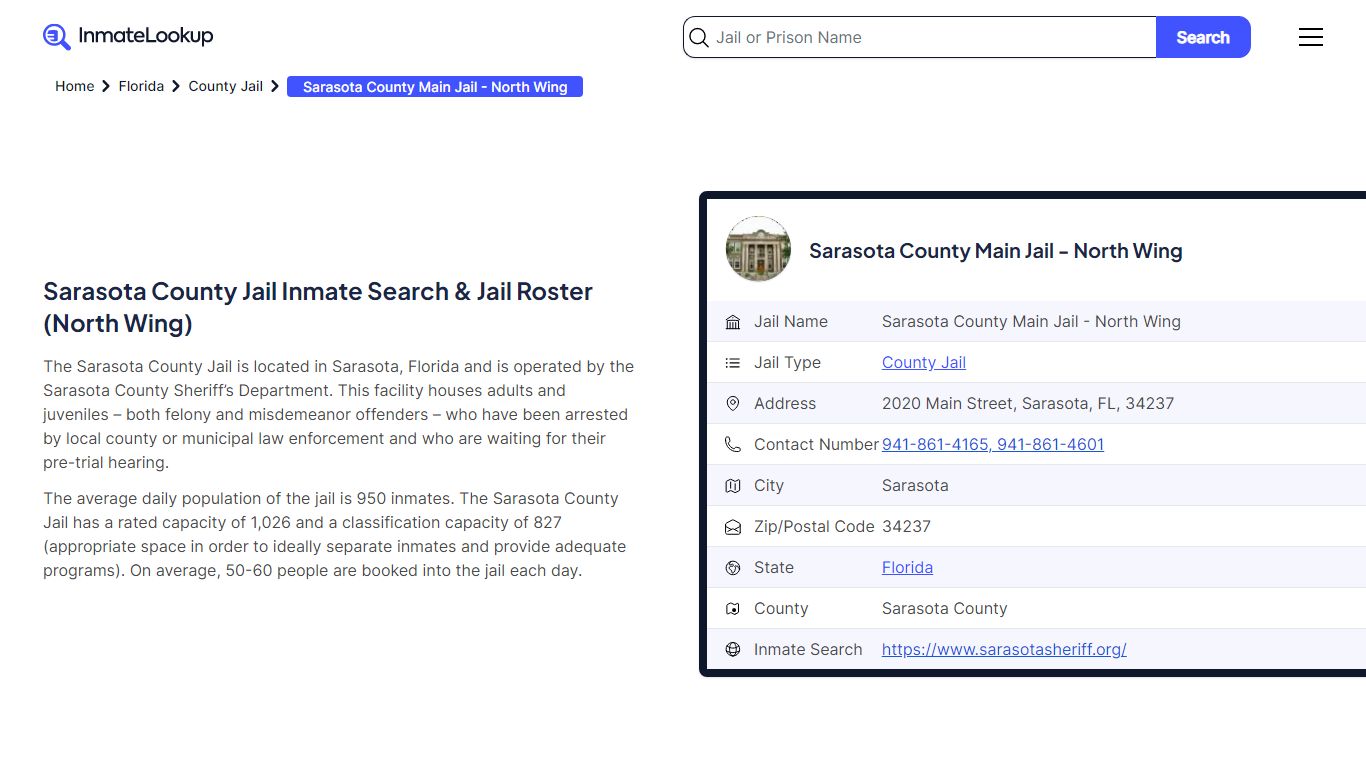
Task: Open the hamburger menu
Action: (x=1311, y=37)
